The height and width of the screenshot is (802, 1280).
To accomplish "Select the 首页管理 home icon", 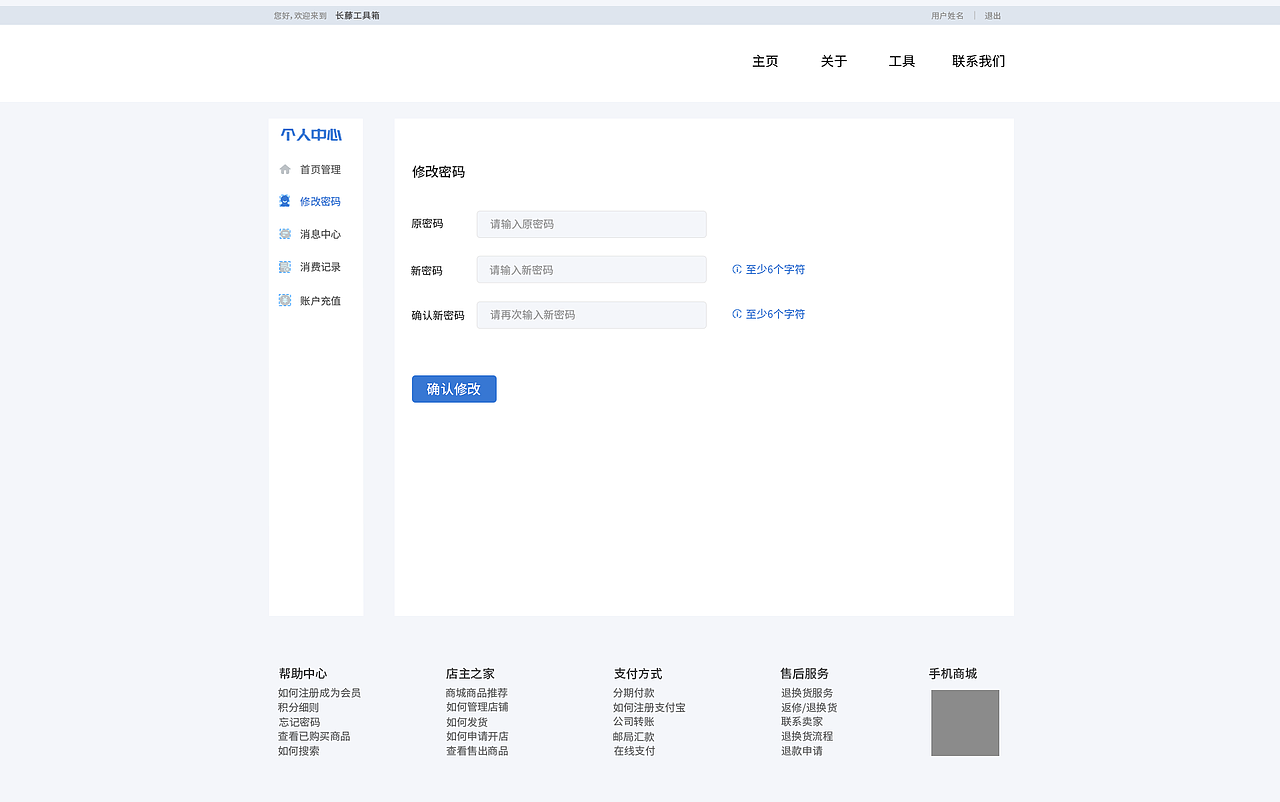I will pyautogui.click(x=285, y=169).
